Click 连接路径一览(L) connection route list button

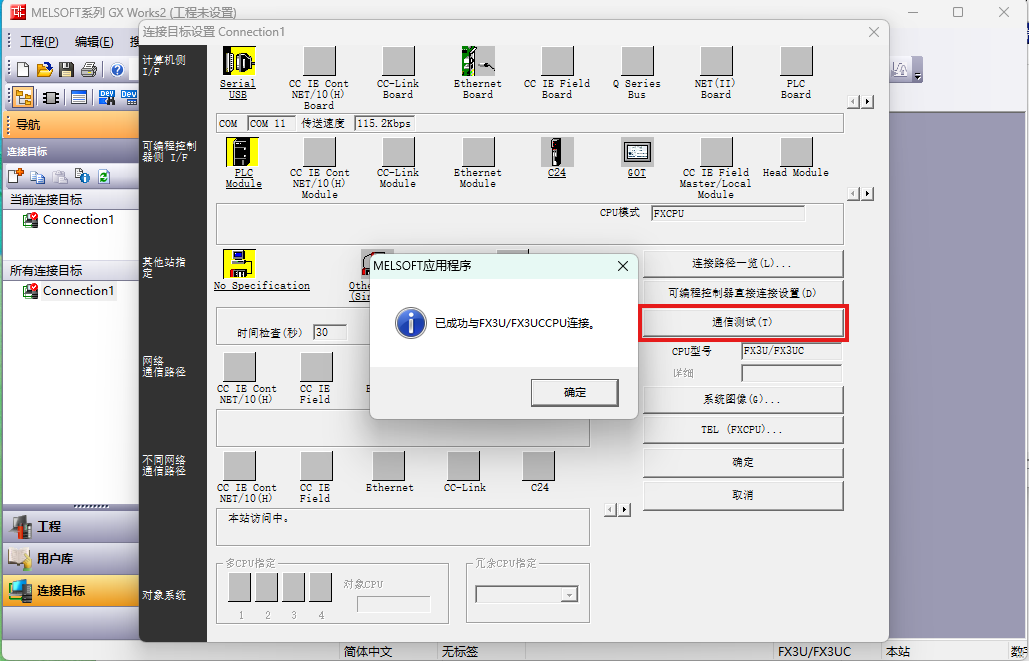point(743,263)
